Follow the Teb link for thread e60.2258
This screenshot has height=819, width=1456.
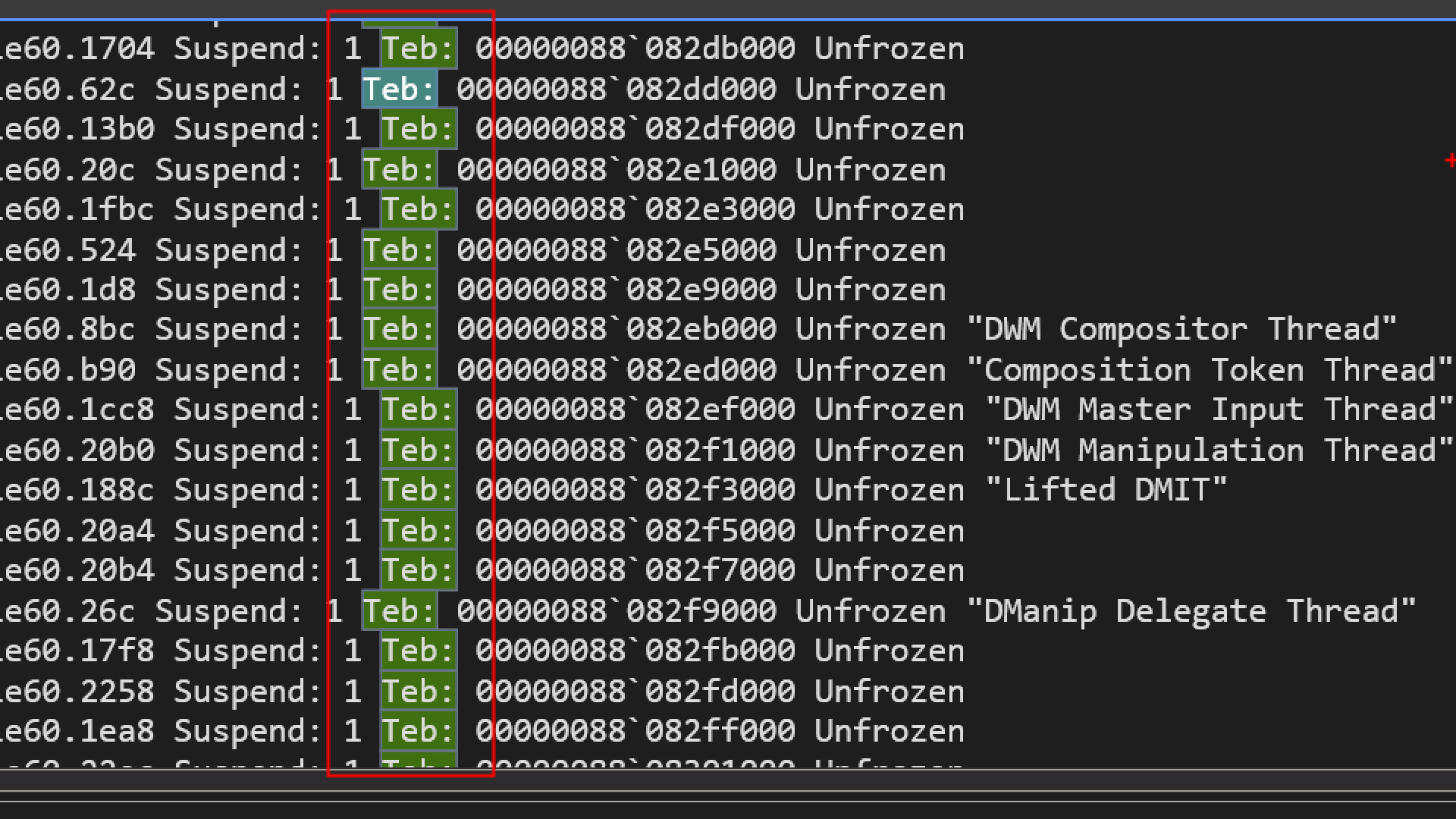(x=418, y=692)
